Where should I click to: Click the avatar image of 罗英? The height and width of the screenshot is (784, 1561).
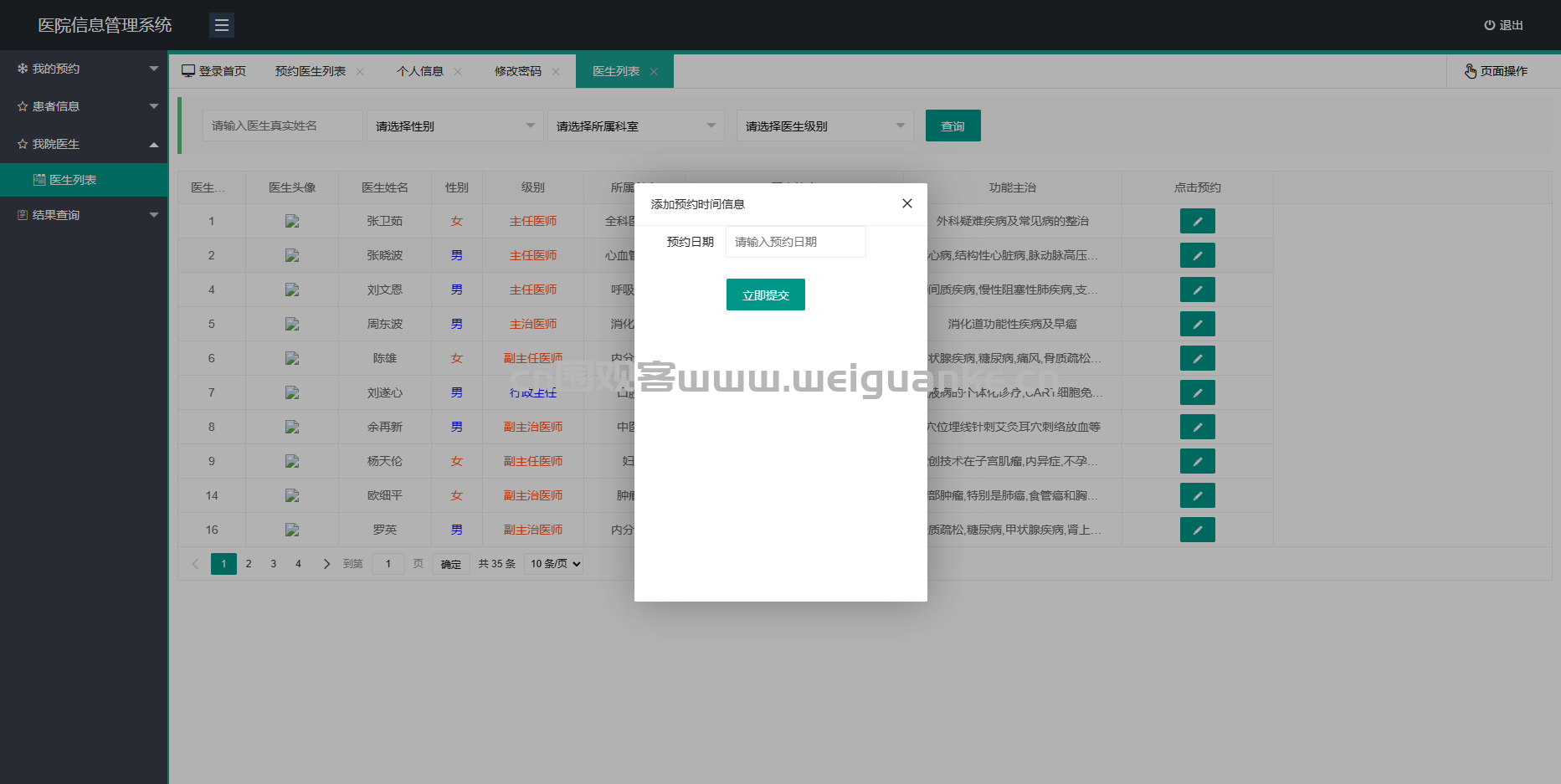(x=292, y=530)
